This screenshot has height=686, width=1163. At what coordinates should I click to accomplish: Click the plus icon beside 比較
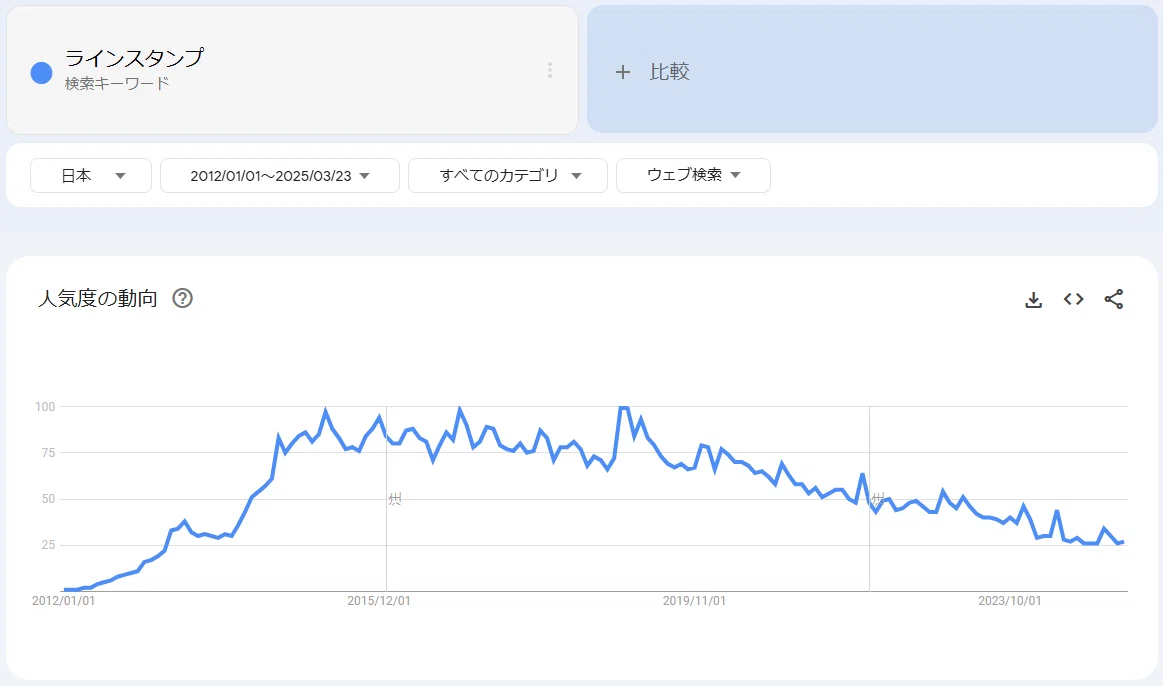coord(623,72)
